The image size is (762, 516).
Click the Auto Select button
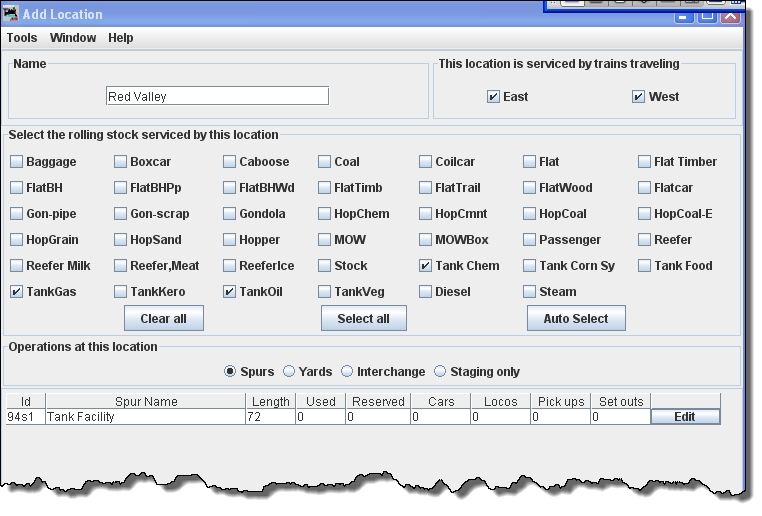(x=576, y=318)
